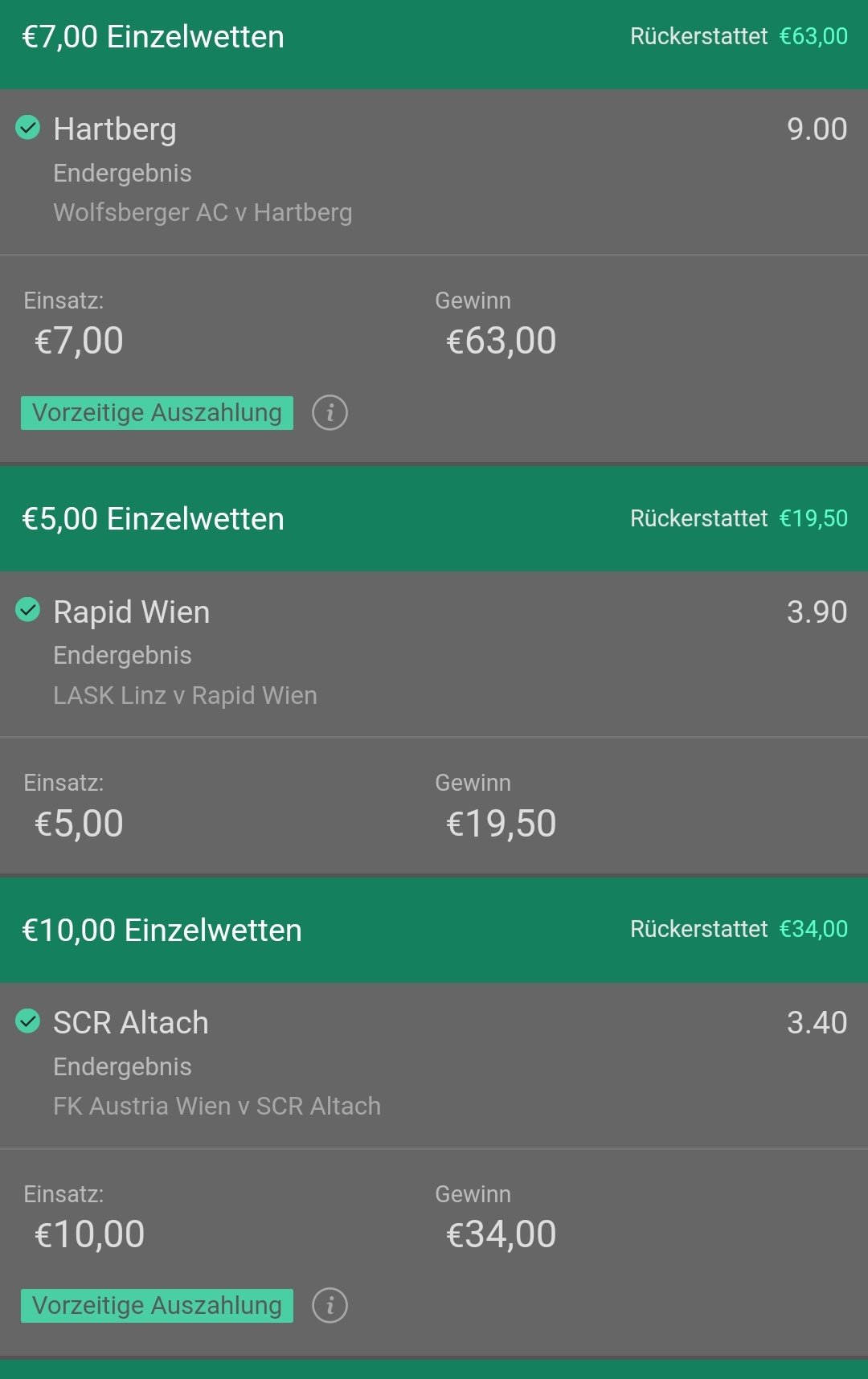Image resolution: width=868 pixels, height=1379 pixels.
Task: Select the Rückerstattet €19,50 amount
Action: [x=813, y=519]
